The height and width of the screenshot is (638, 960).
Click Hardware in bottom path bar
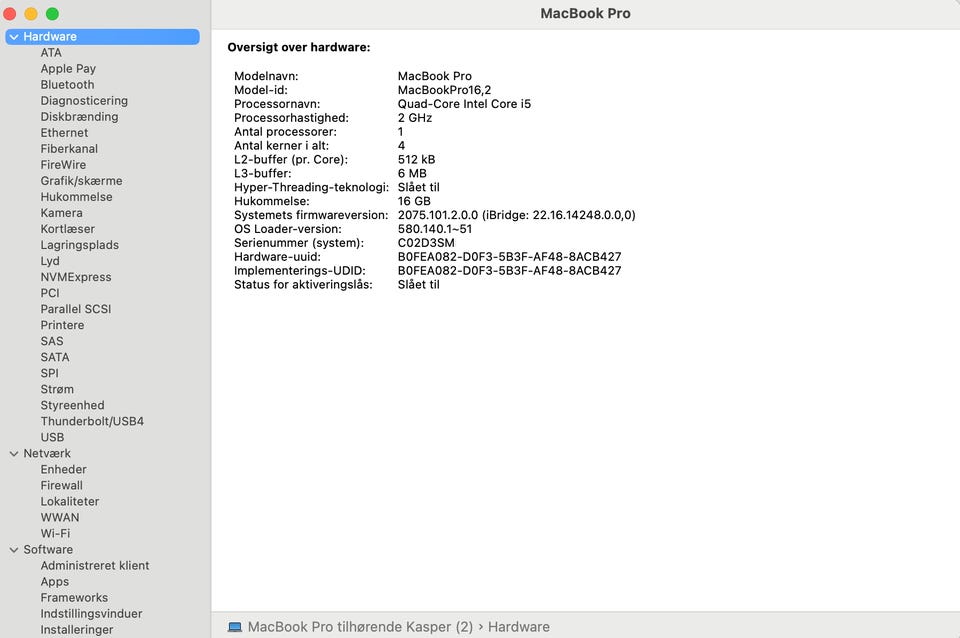tap(519, 627)
